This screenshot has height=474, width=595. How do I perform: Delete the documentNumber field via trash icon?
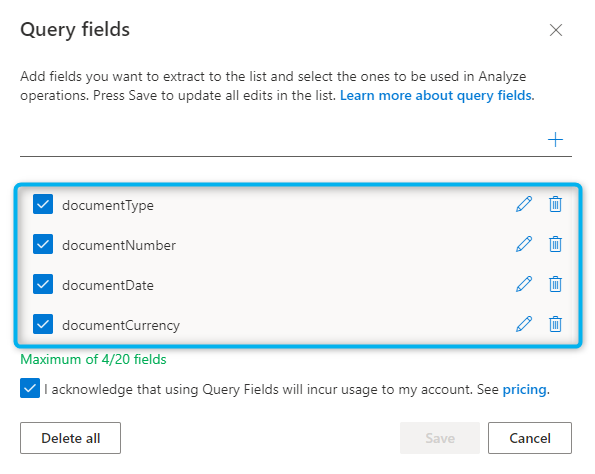coord(555,244)
